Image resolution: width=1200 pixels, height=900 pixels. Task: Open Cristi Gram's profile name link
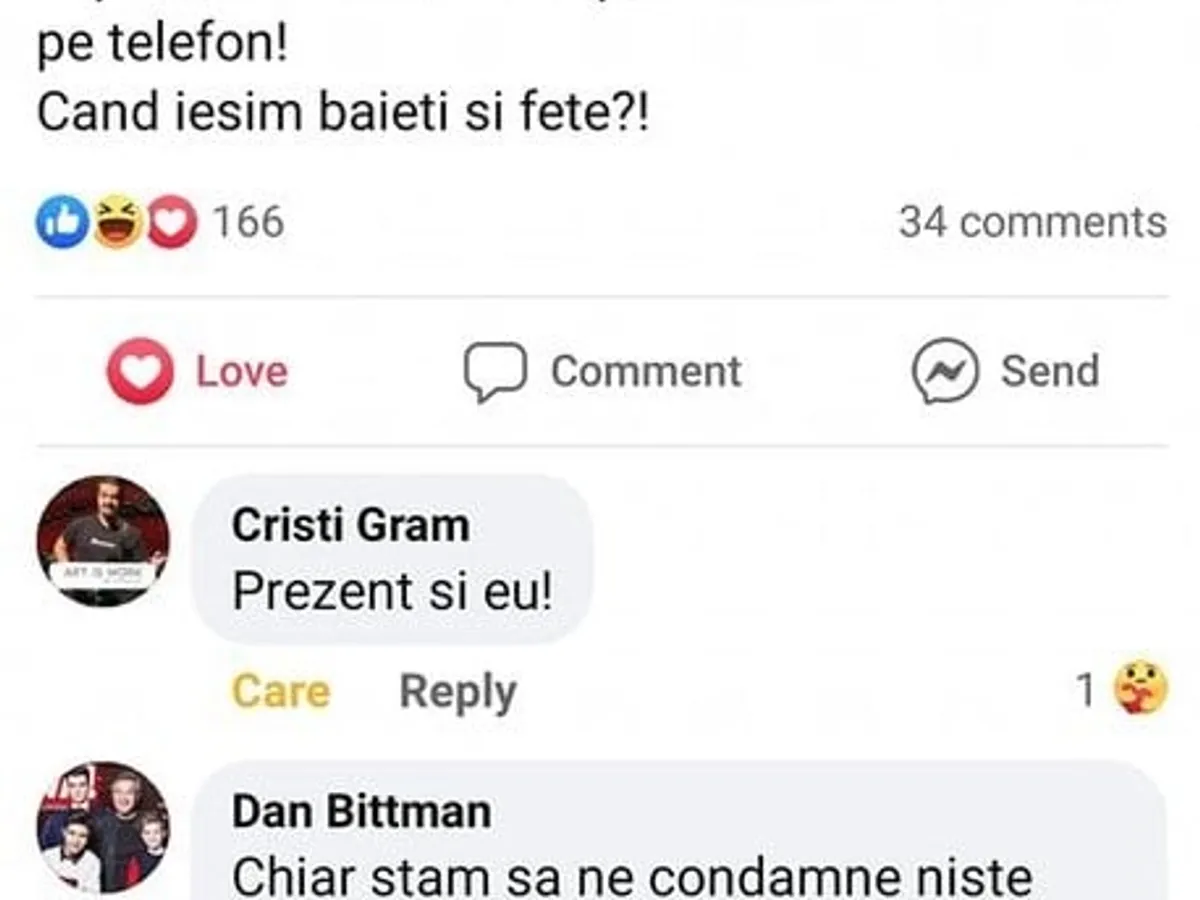350,525
